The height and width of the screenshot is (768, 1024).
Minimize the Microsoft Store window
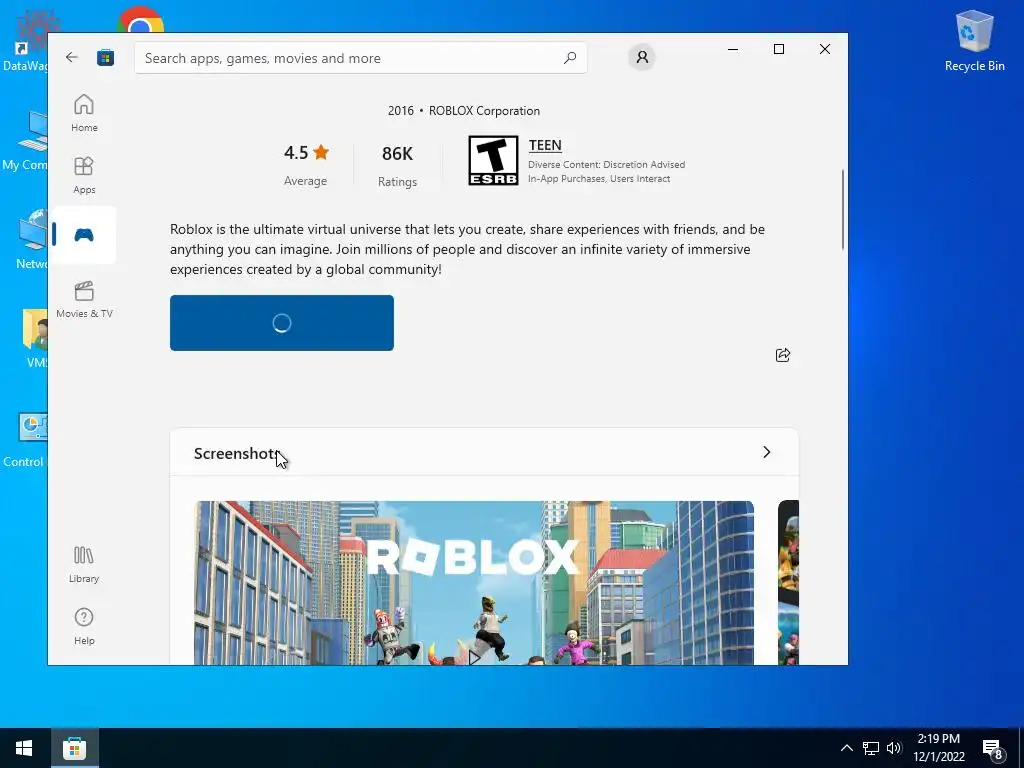[x=733, y=49]
